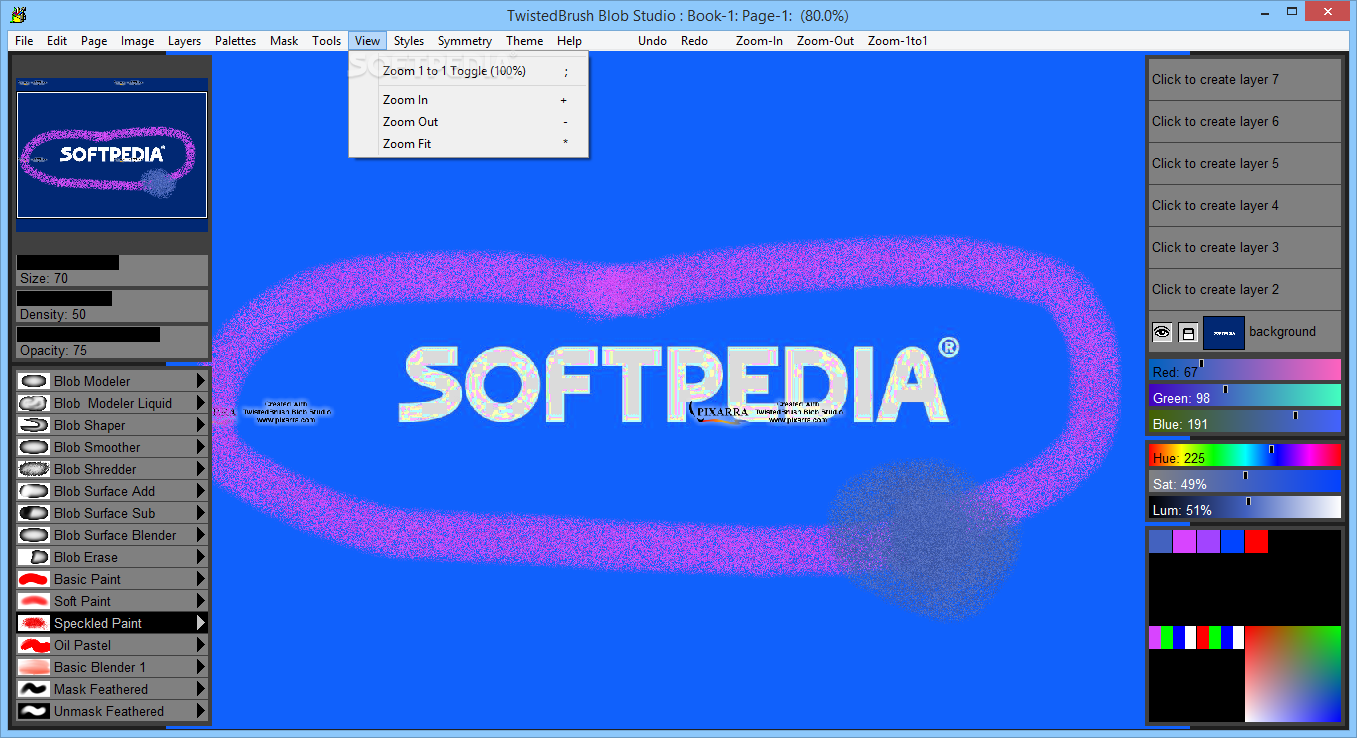The height and width of the screenshot is (738, 1357).
Task: Open the Theme menu
Action: pyautogui.click(x=524, y=41)
